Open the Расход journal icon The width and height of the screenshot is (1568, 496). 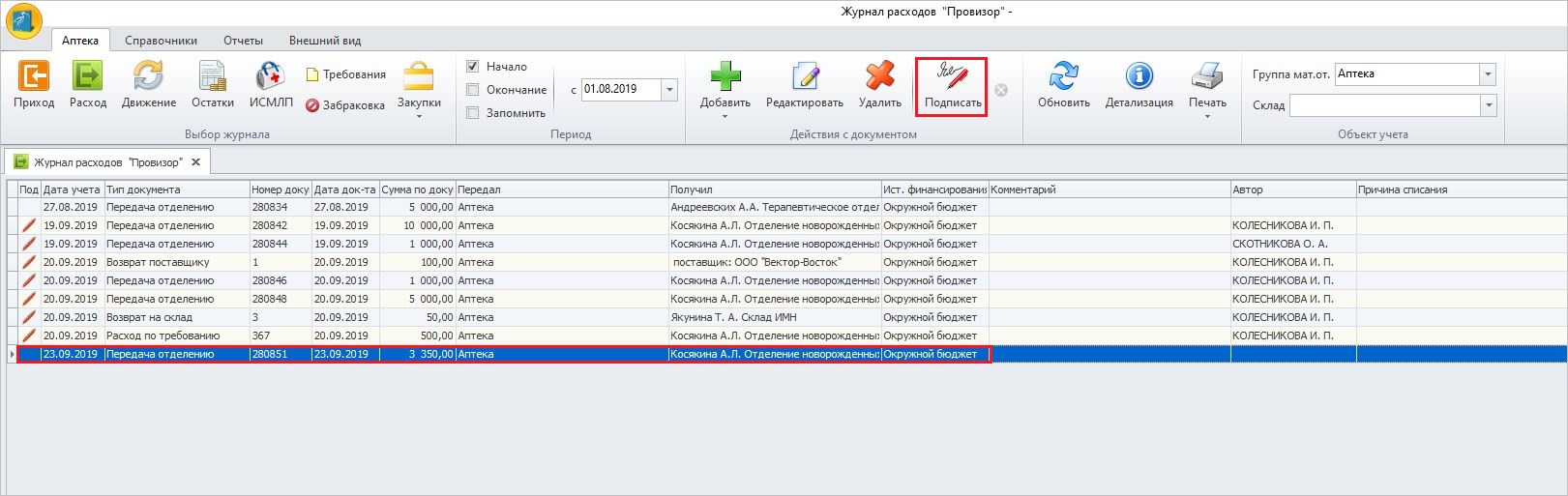click(x=88, y=77)
